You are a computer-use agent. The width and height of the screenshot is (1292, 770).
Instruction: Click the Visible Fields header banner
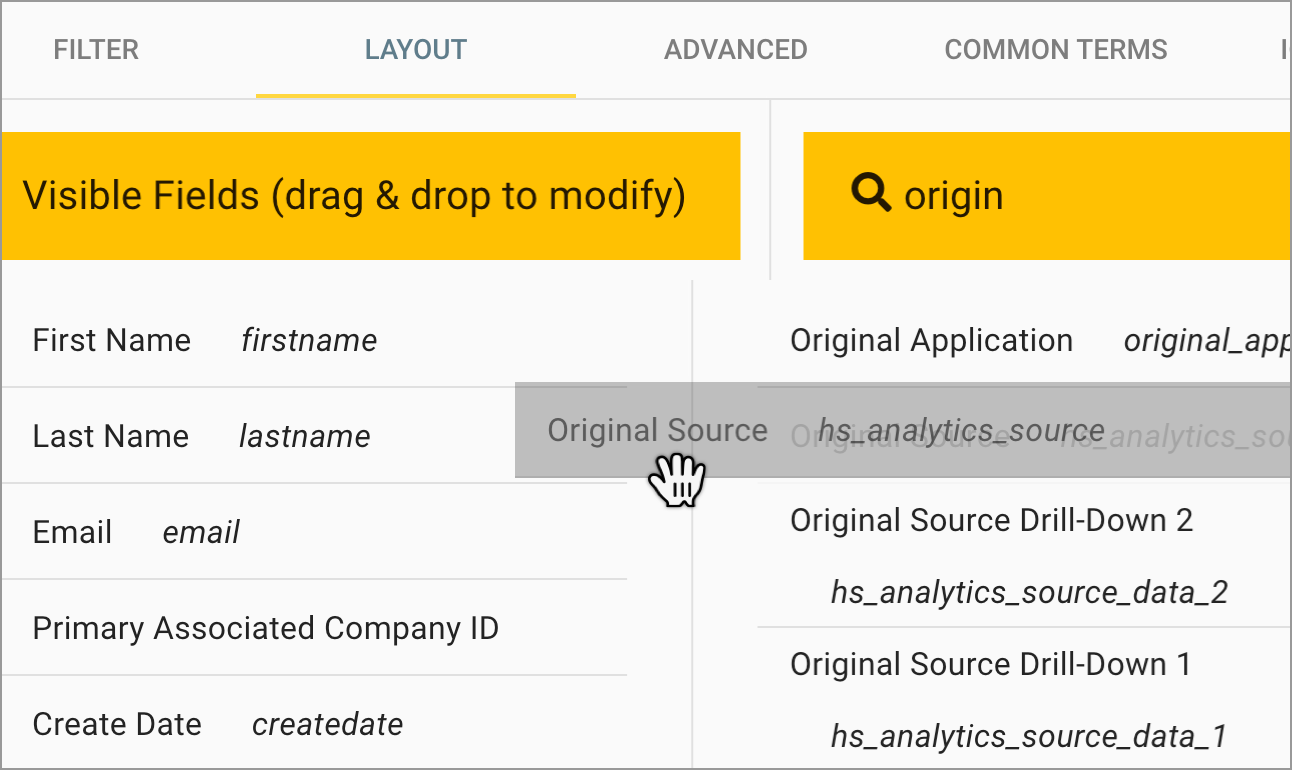(x=370, y=195)
